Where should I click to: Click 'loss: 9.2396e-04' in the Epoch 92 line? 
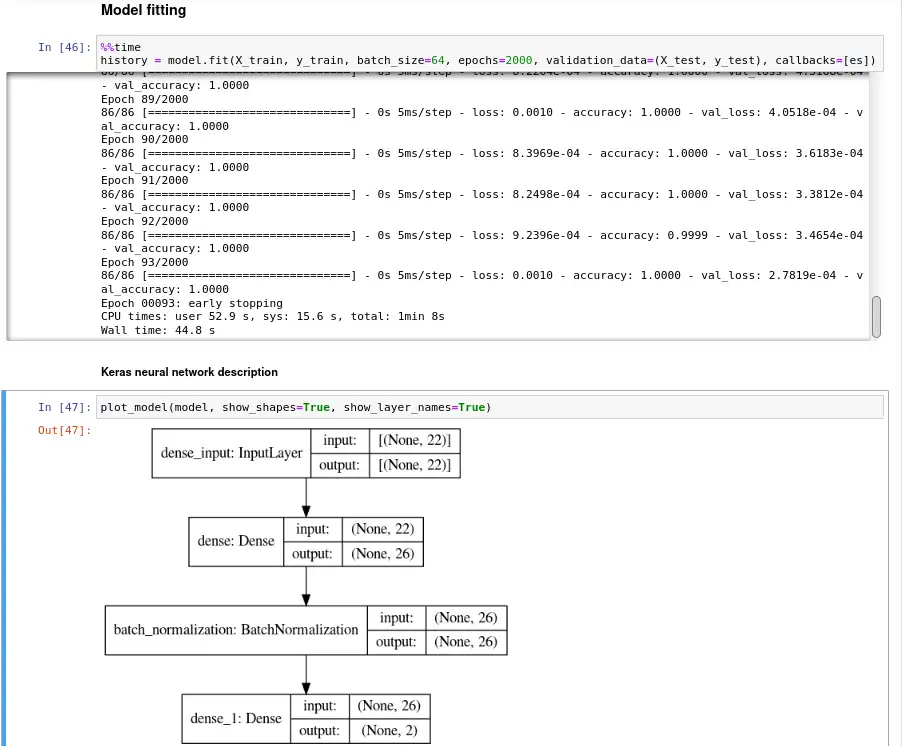click(526, 235)
